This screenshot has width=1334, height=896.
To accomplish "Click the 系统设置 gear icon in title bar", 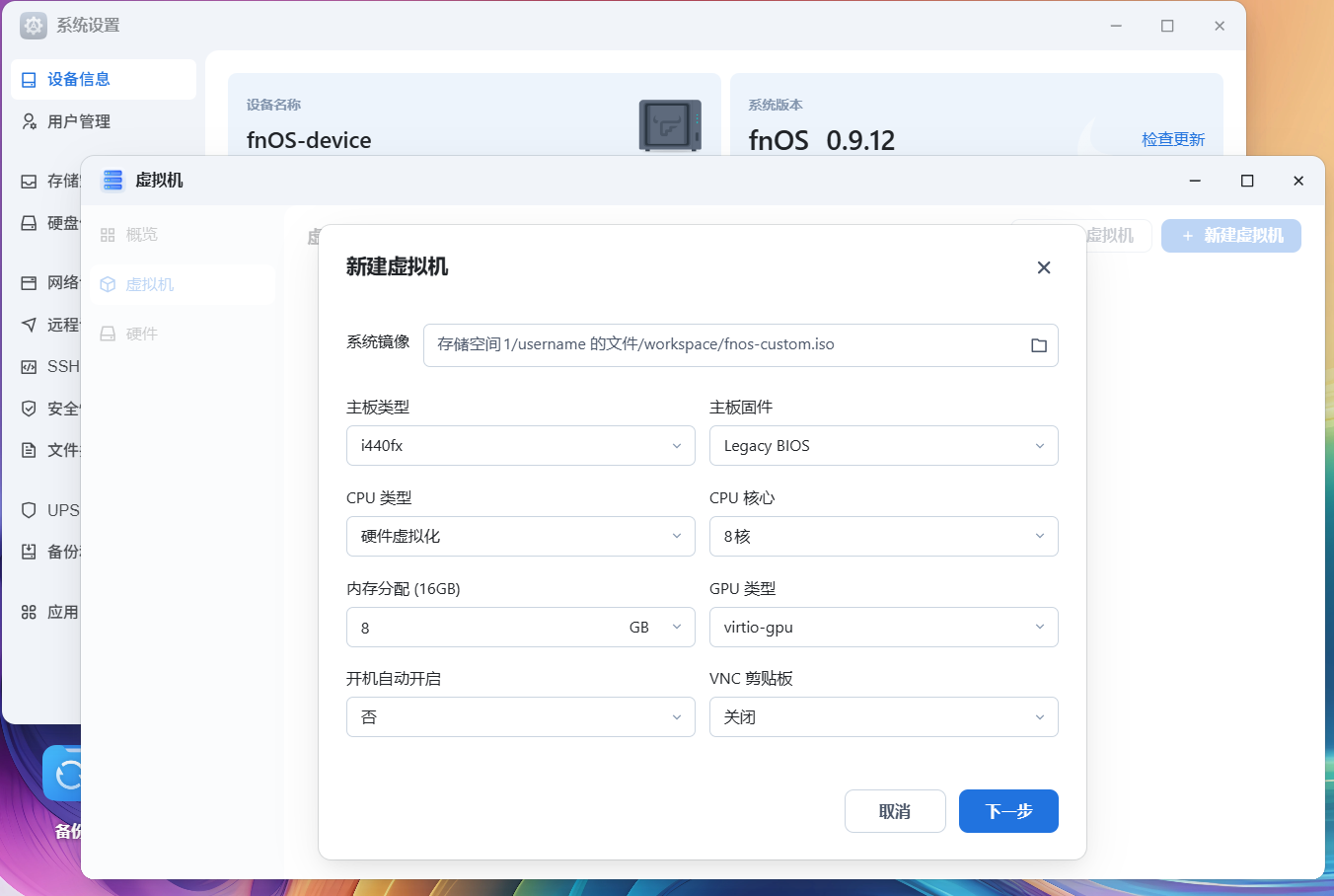I will pyautogui.click(x=34, y=26).
